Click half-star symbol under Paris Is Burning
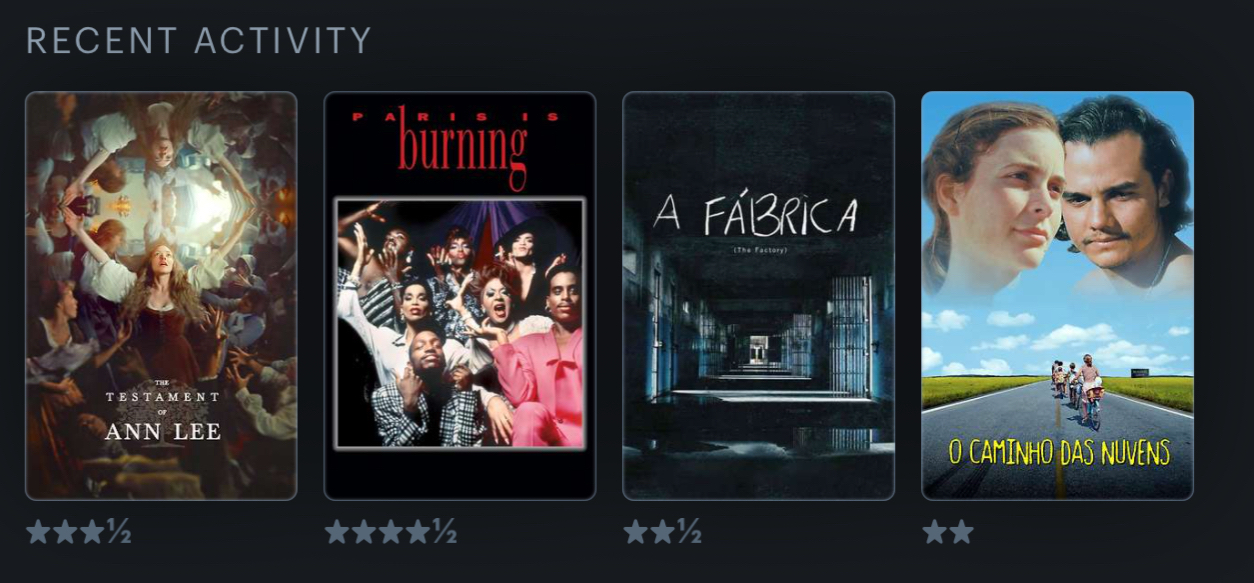Viewport: 1254px width, 583px height. [444, 532]
